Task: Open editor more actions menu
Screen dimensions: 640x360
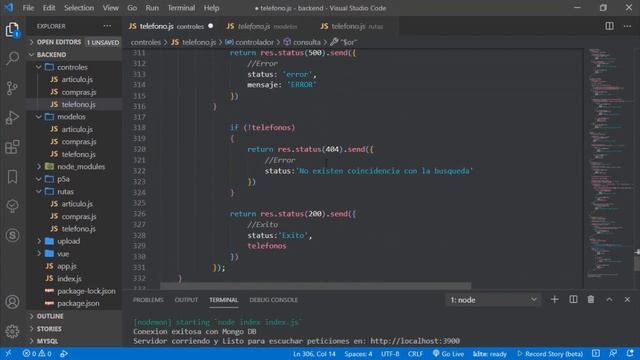Action: click(x=627, y=26)
